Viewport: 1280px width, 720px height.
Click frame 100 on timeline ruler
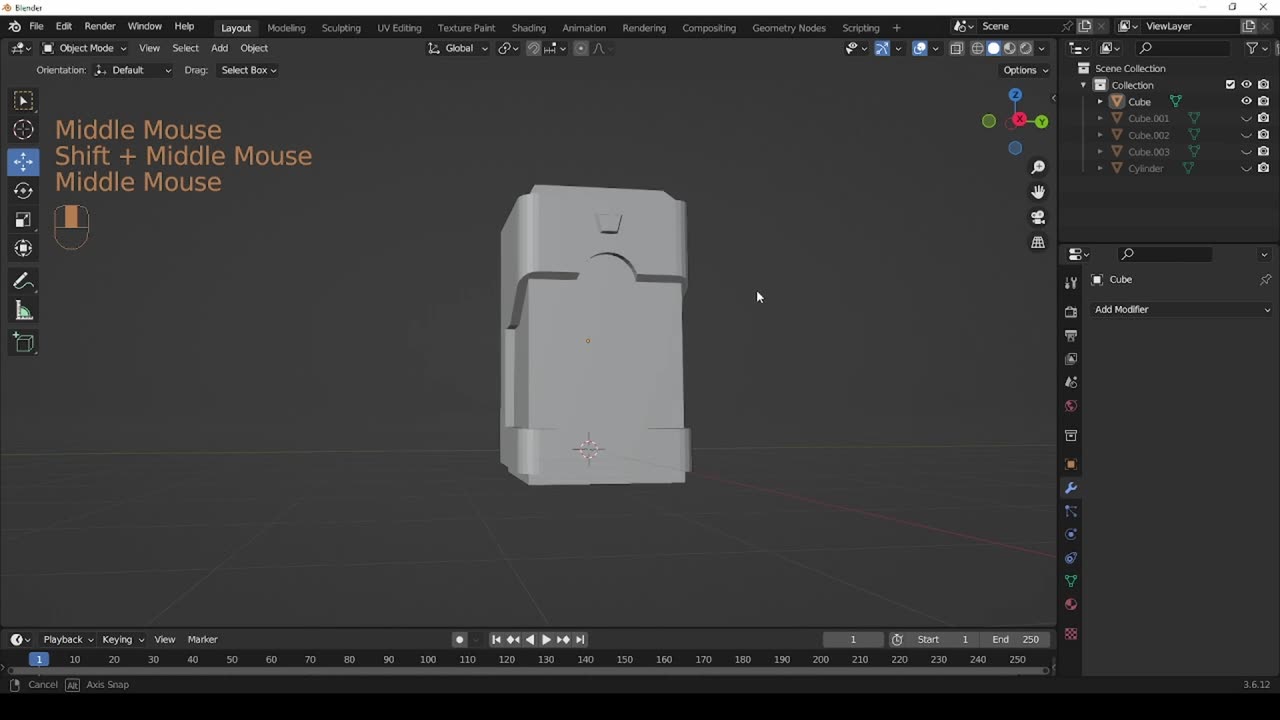(428, 659)
